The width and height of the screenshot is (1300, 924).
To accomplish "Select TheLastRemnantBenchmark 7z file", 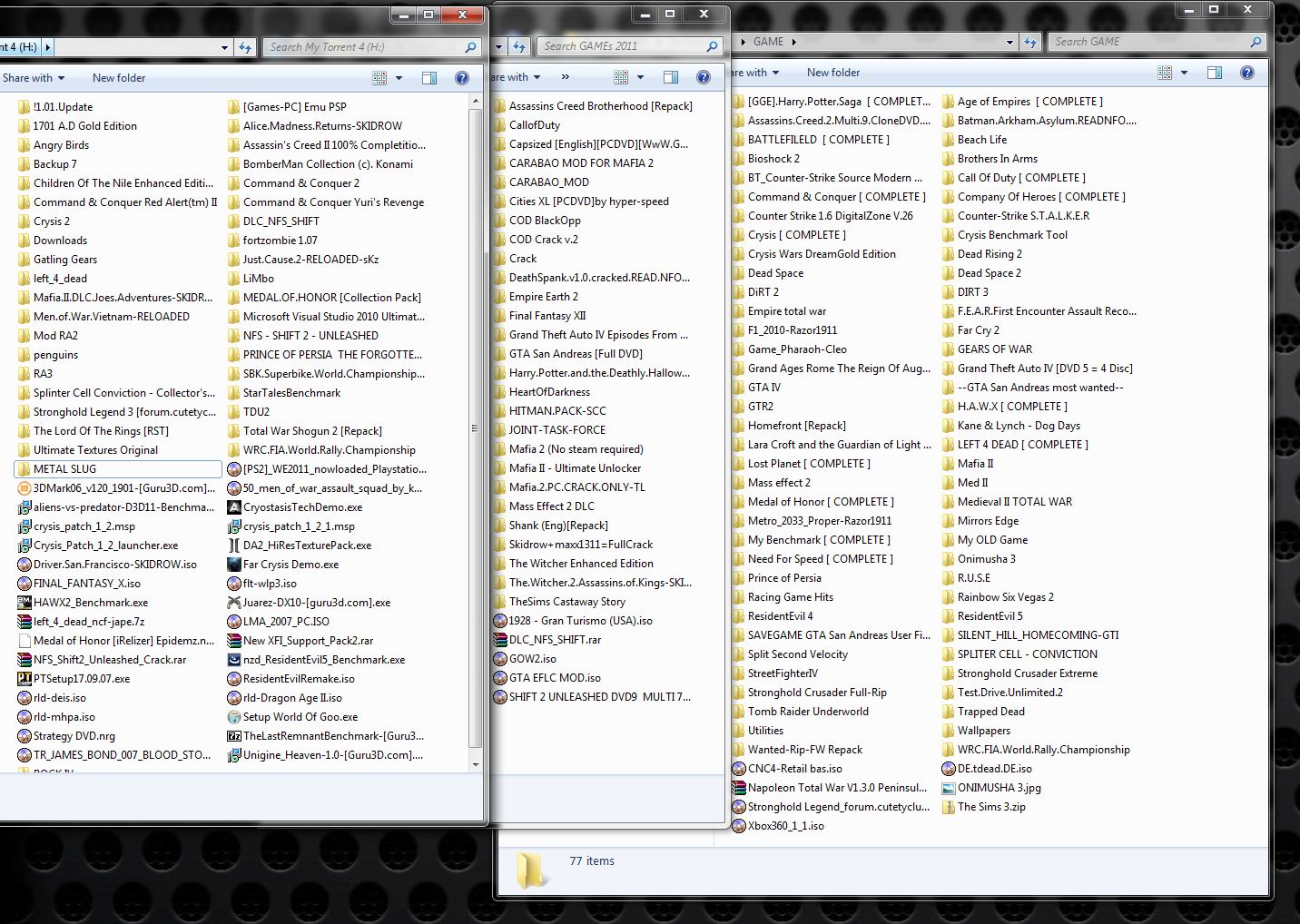I will (x=325, y=736).
